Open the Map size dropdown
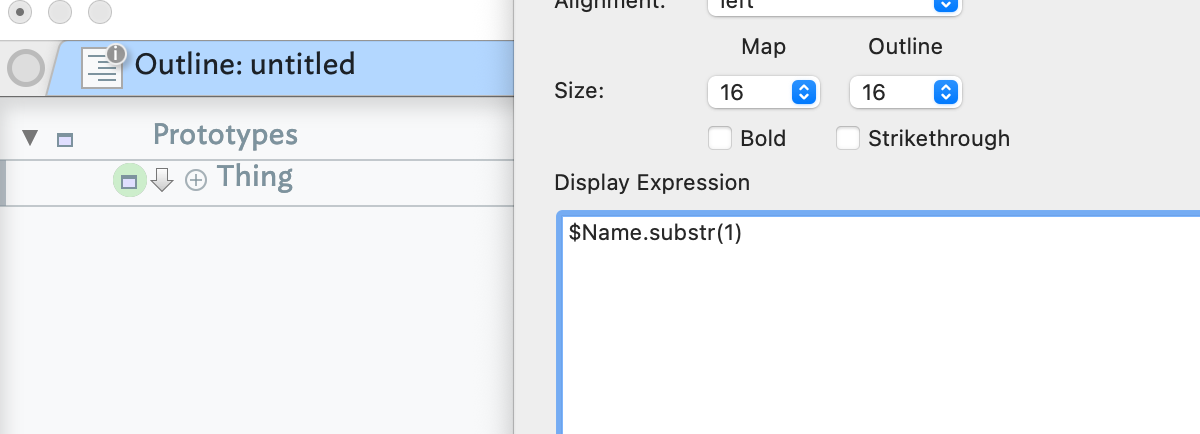Image resolution: width=1200 pixels, height=434 pixels. [x=763, y=93]
